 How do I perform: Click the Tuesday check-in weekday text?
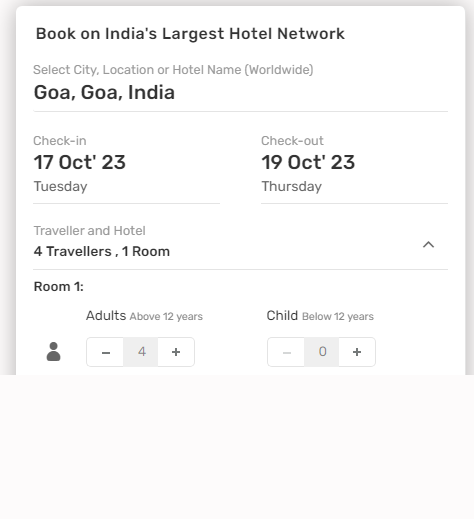click(60, 186)
